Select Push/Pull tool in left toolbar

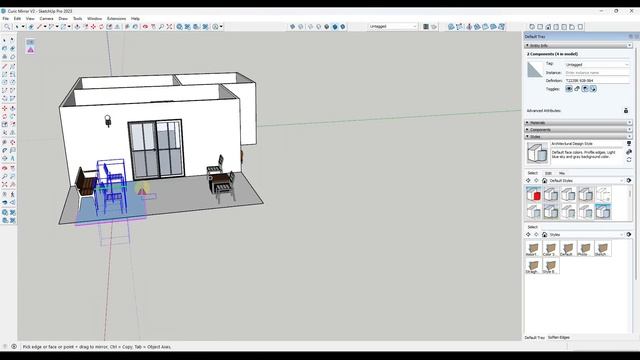[x=13, y=108]
